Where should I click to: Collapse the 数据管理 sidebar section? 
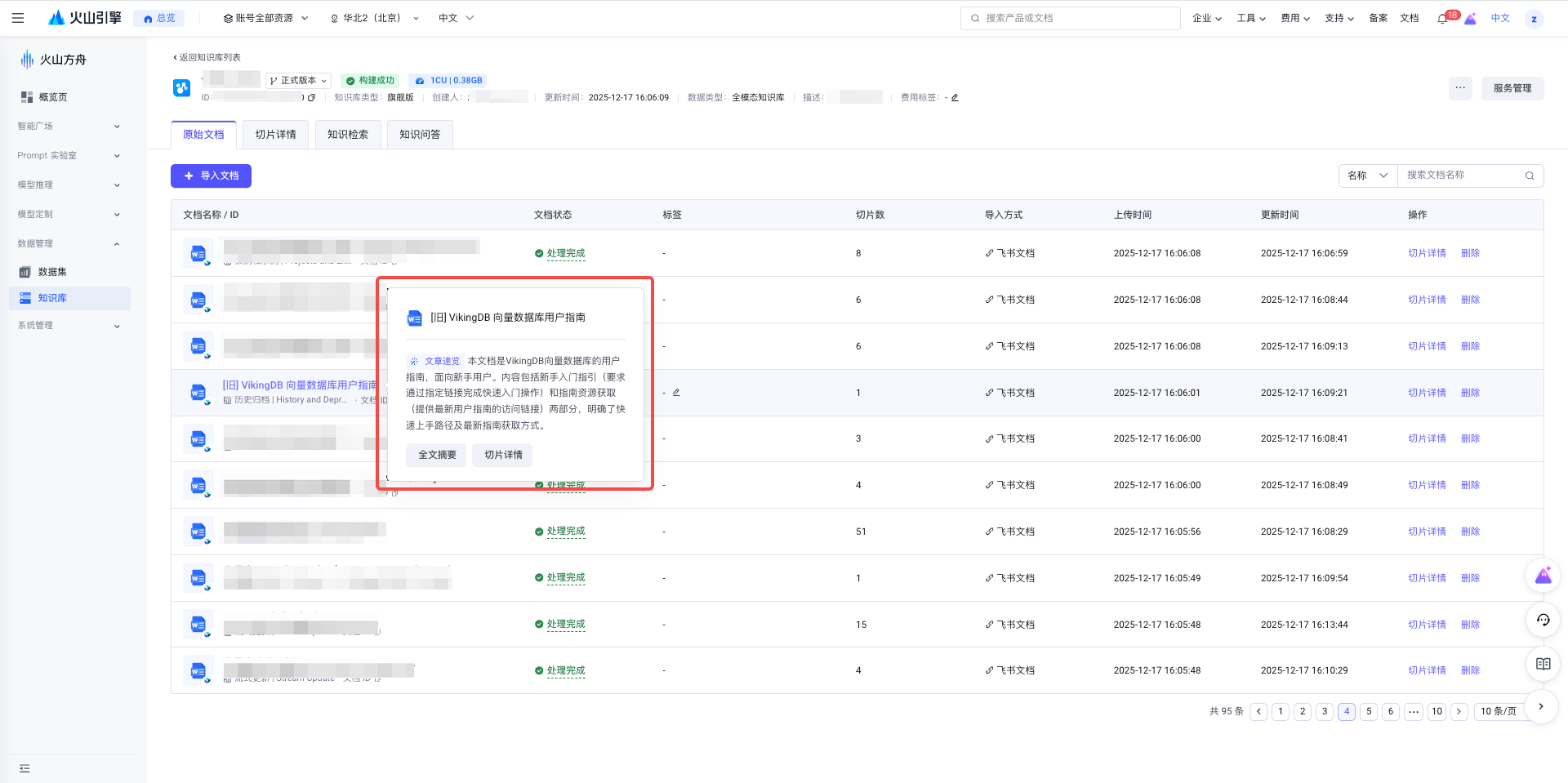click(x=69, y=243)
